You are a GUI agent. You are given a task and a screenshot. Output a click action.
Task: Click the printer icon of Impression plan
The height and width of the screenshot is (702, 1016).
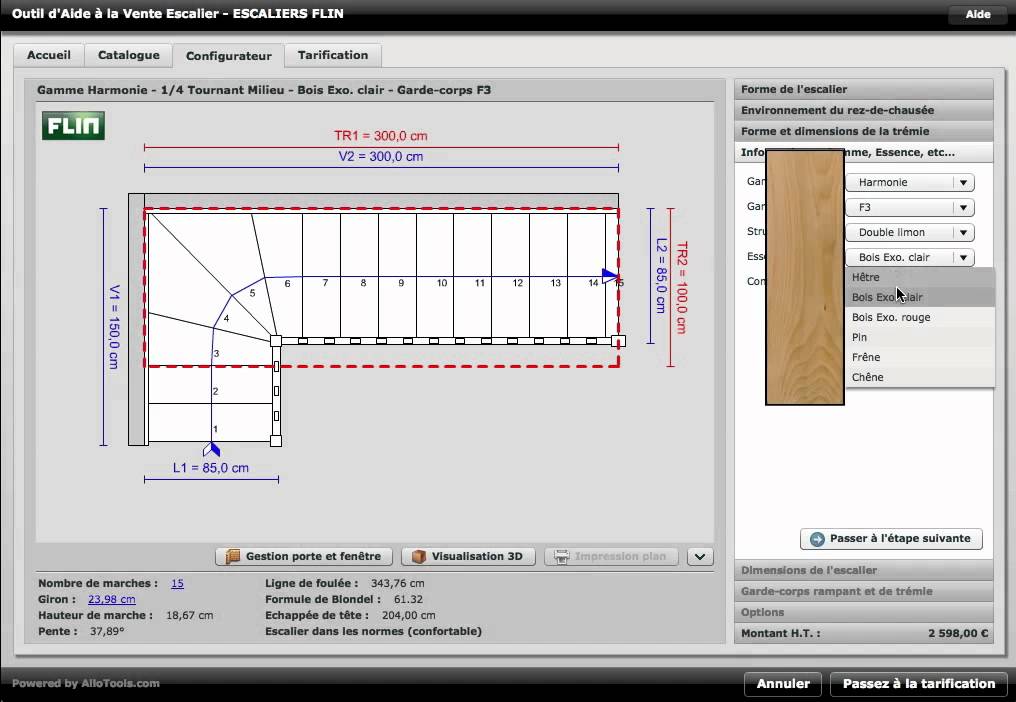(561, 556)
